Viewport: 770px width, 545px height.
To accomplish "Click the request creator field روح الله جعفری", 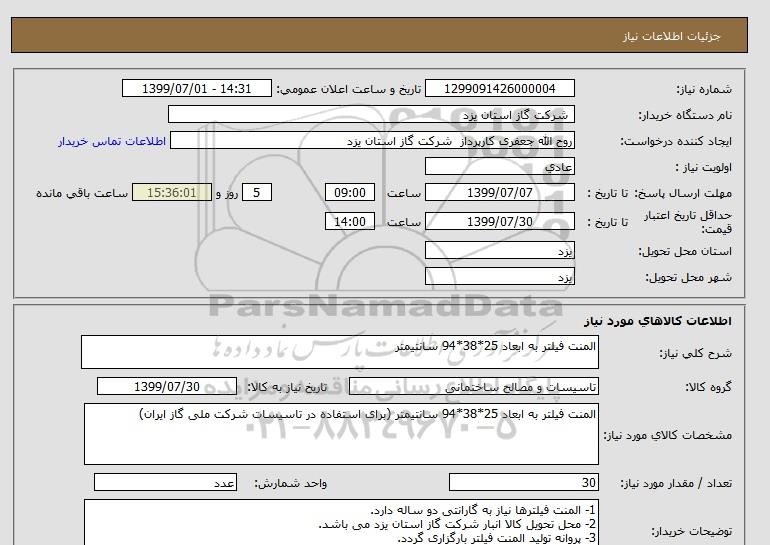I will (x=372, y=141).
